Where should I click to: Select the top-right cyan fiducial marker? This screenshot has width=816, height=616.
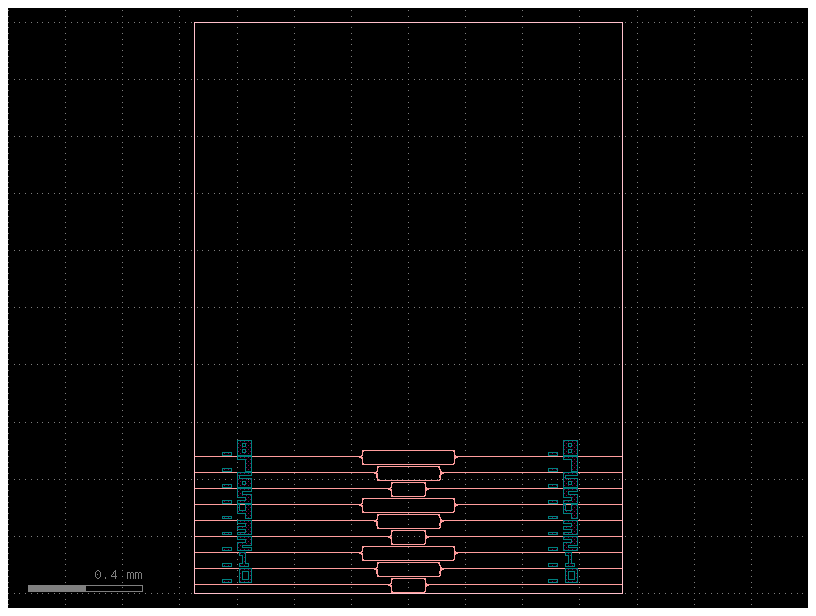571,448
